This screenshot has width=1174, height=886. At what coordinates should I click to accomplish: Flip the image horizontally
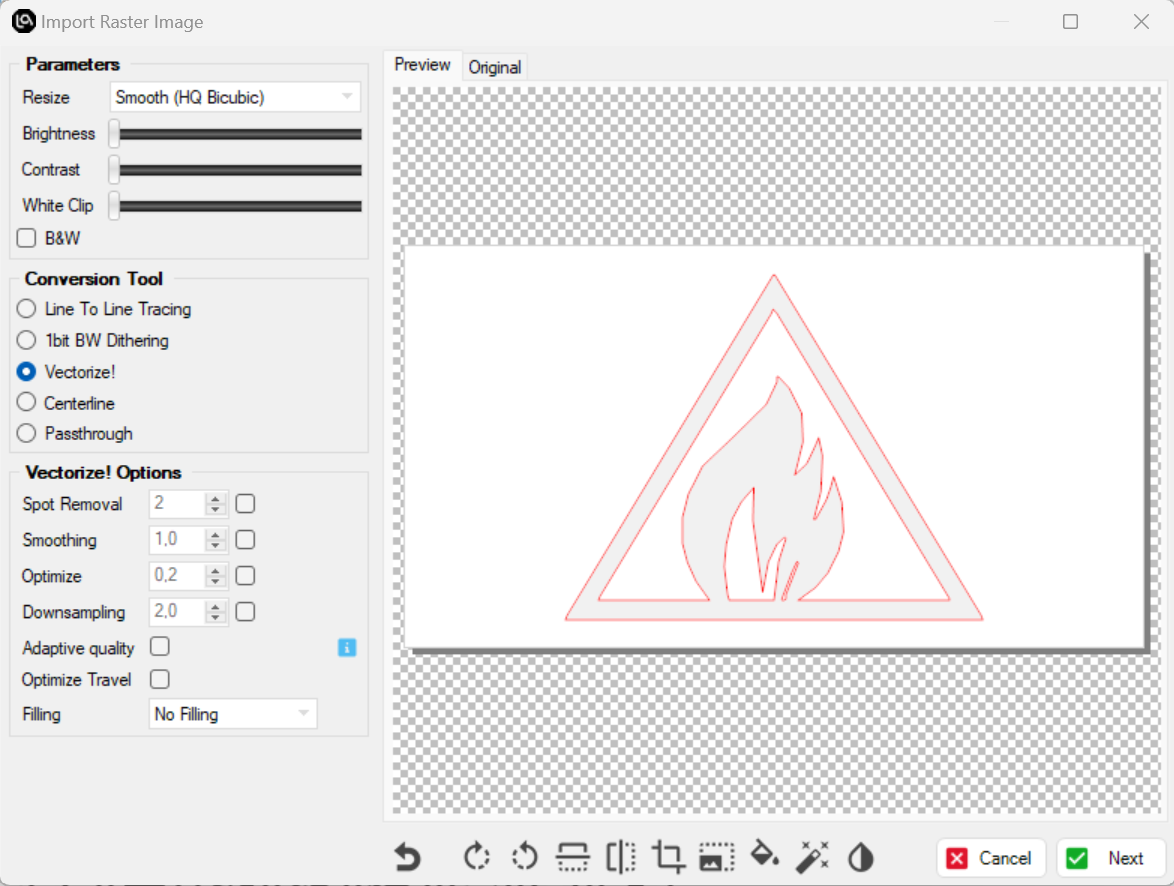click(x=620, y=857)
